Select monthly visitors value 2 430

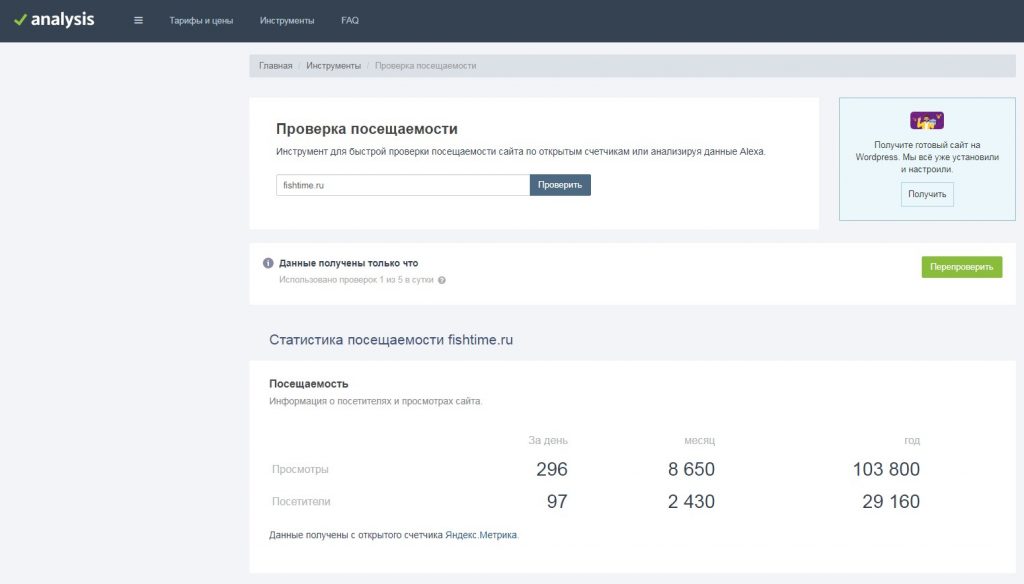[691, 502]
